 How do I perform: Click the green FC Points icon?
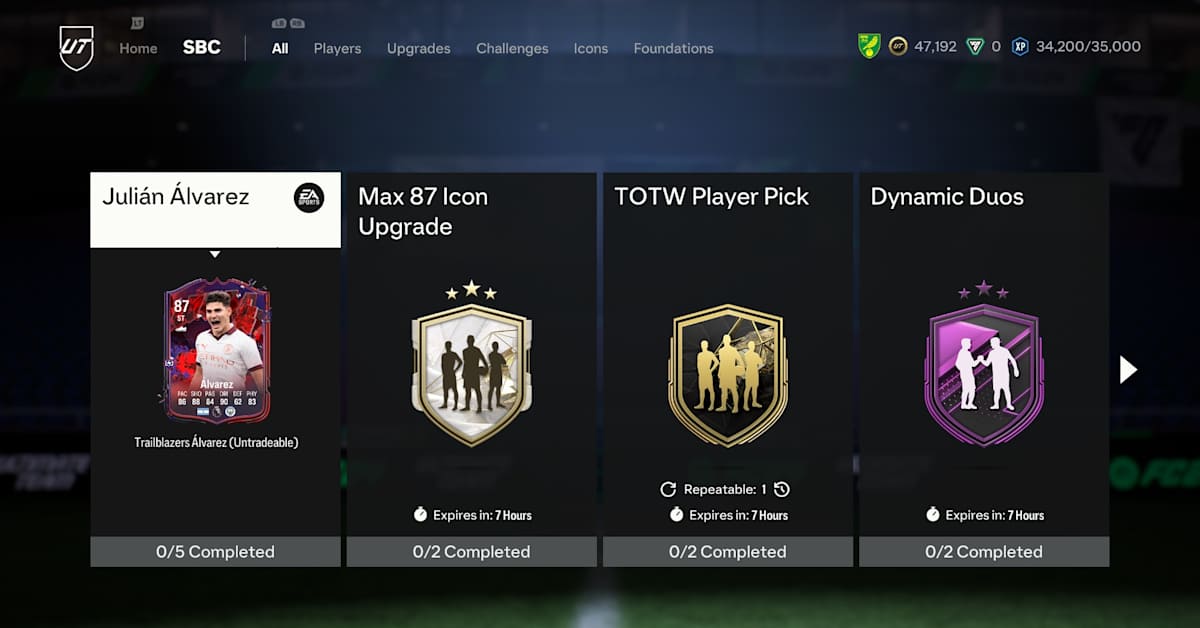tap(975, 46)
